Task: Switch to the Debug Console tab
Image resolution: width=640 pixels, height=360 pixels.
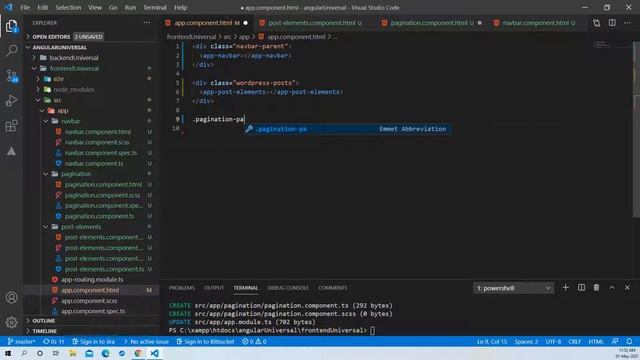Action: tap(288, 288)
